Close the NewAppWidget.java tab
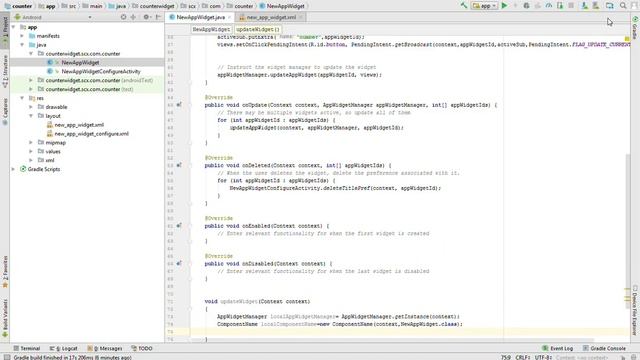The width and height of the screenshot is (640, 360). 229,17
